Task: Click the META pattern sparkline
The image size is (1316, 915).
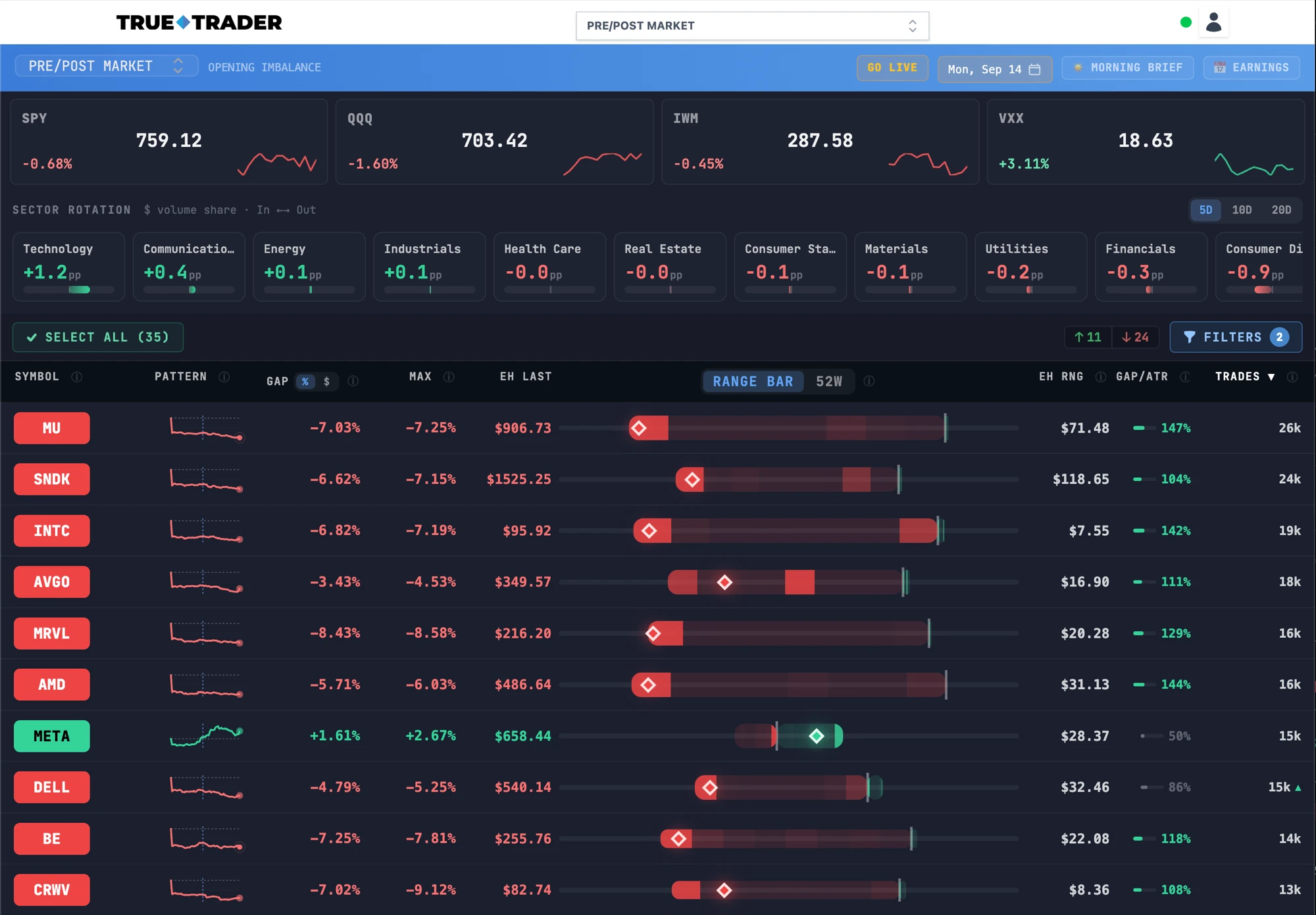Action: pyautogui.click(x=206, y=736)
